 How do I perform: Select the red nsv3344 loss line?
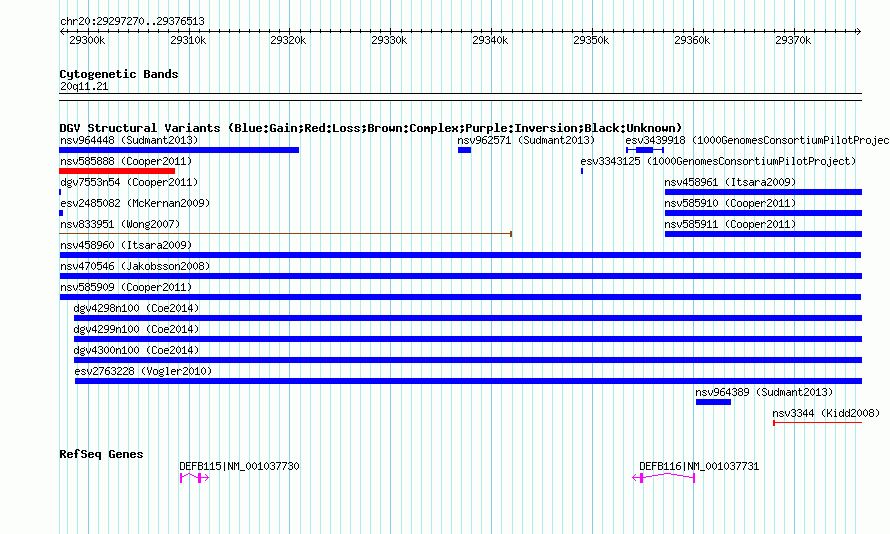(817, 423)
